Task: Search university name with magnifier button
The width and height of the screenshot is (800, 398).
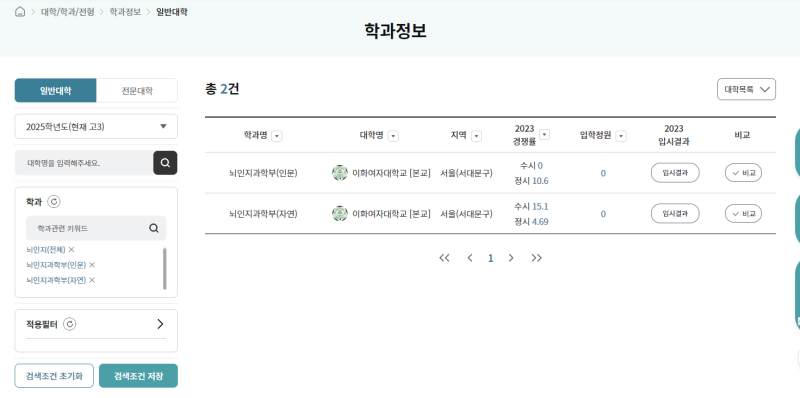Action: click(165, 163)
